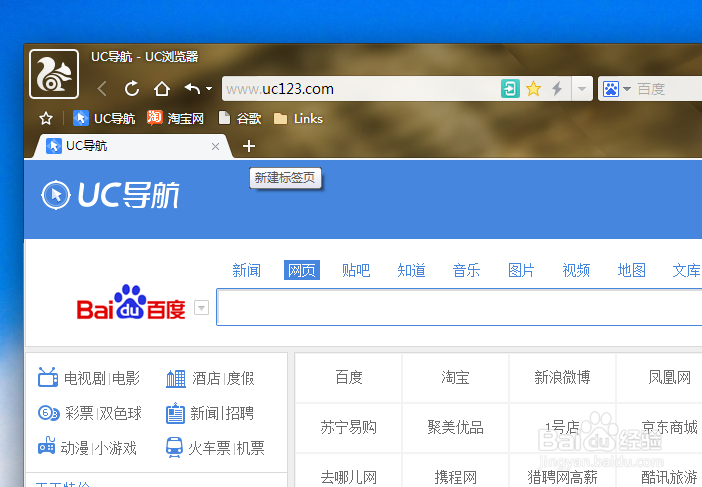This screenshot has height=487, width=702.
Task: Switch search to 贴吧 category
Action: (356, 270)
